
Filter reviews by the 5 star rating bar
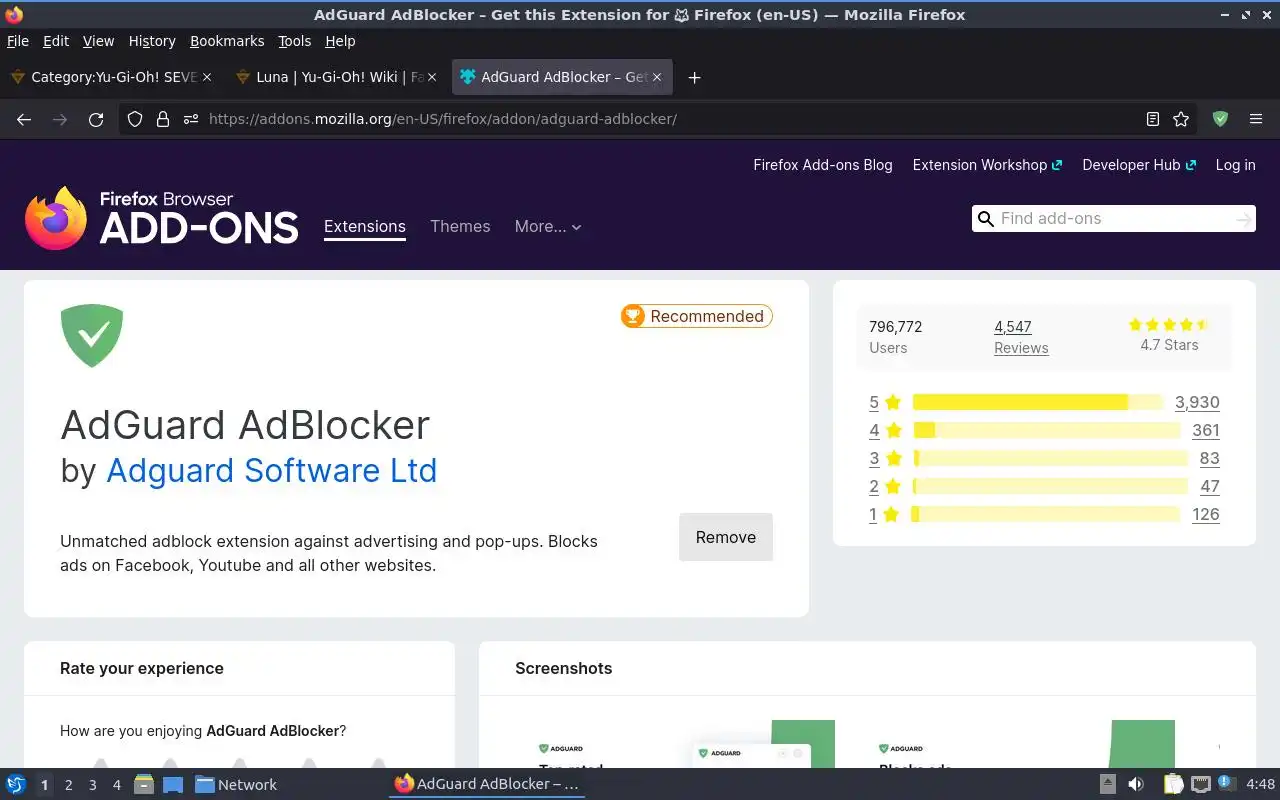[1038, 402]
